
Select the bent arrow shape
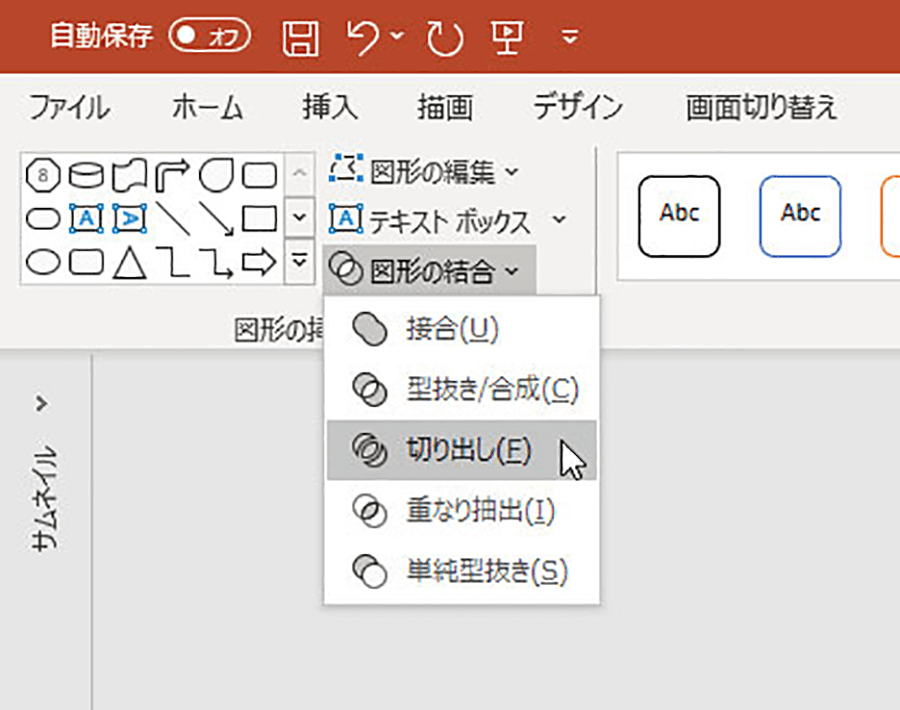pos(172,174)
